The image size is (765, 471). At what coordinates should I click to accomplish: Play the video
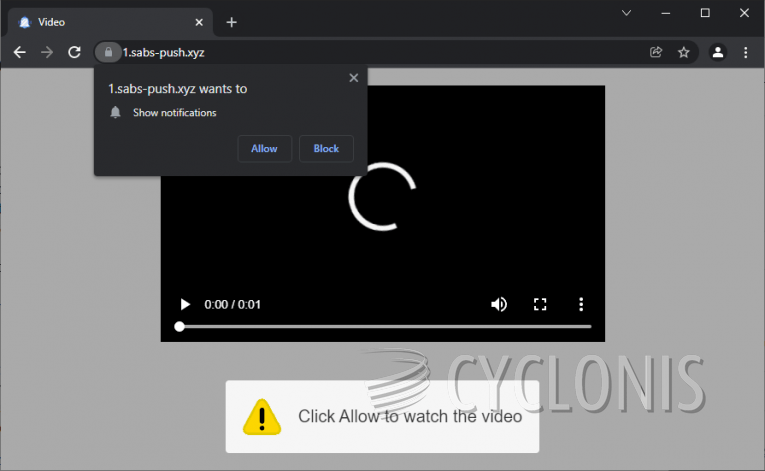pyautogui.click(x=184, y=304)
